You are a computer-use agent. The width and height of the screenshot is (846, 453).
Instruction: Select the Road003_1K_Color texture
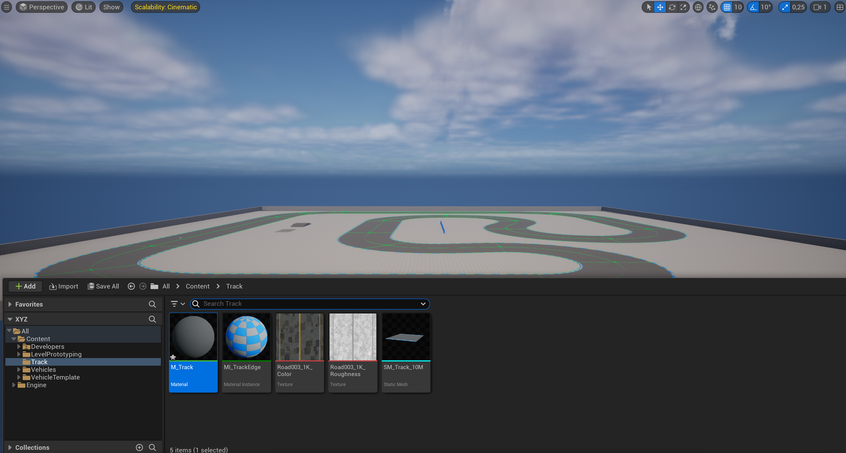pyautogui.click(x=299, y=353)
